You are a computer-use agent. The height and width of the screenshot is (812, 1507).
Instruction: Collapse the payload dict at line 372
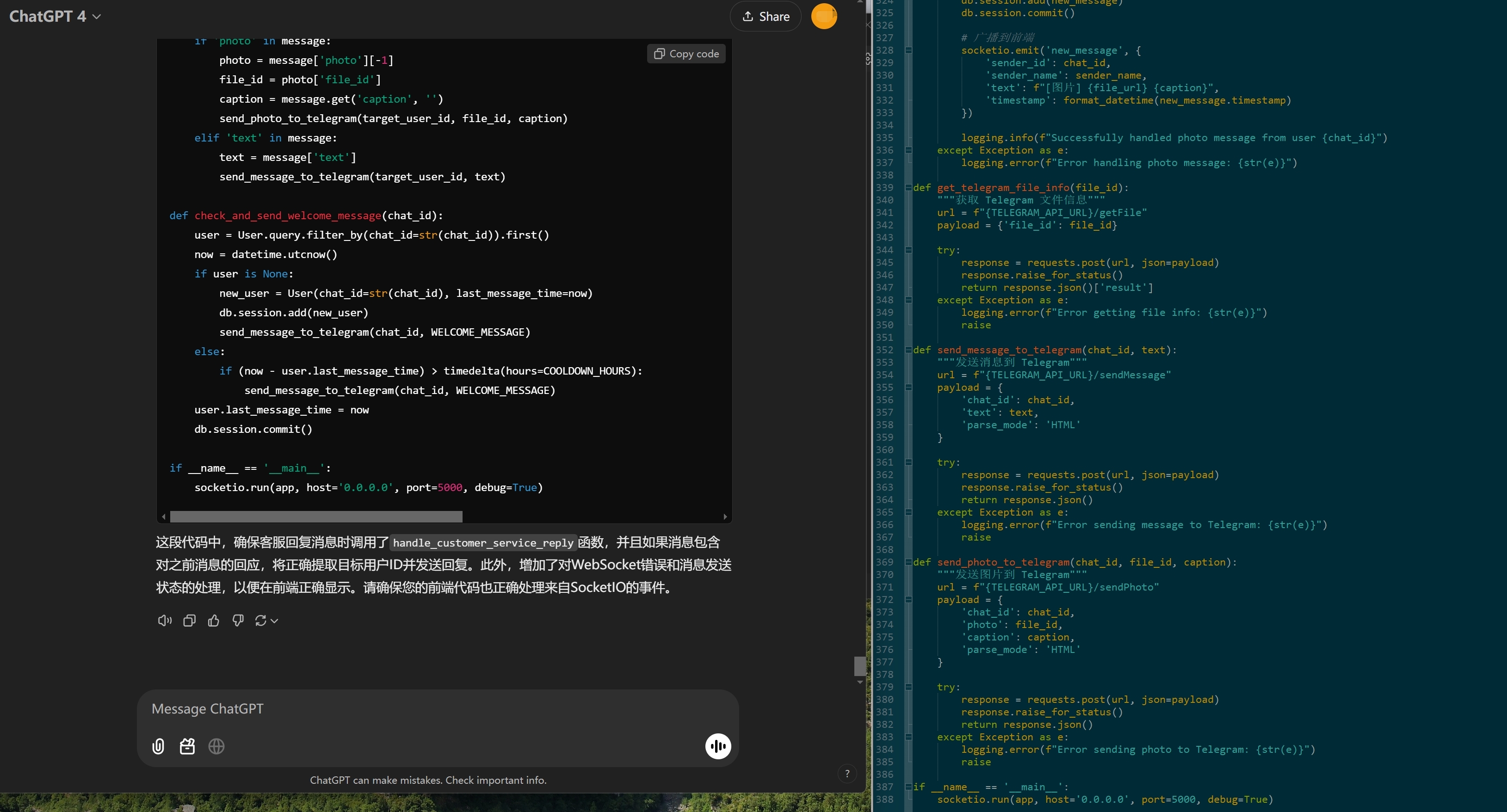coord(908,600)
